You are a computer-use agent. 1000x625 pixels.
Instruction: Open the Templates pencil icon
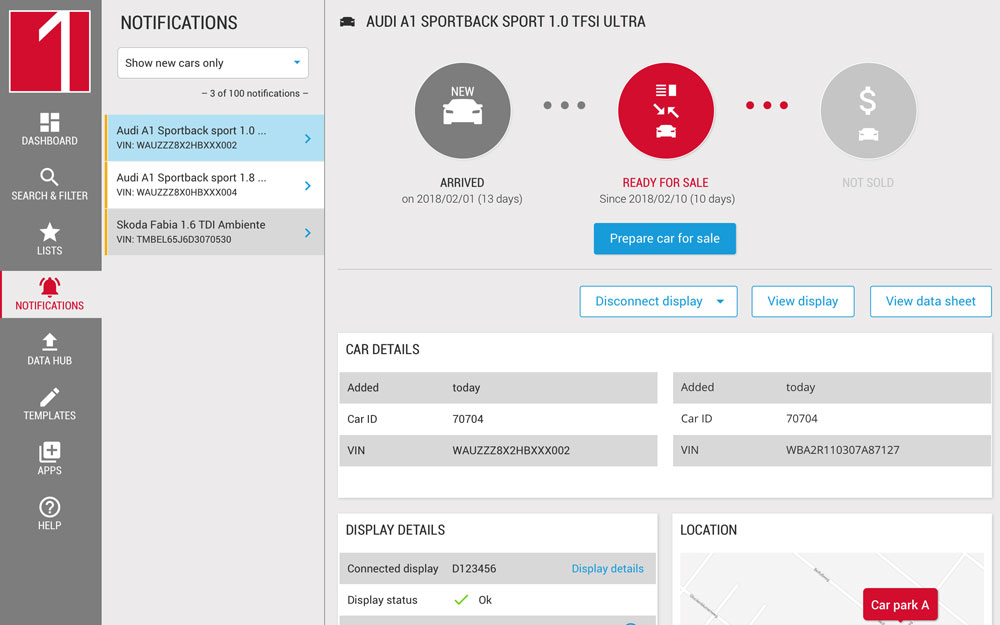[49, 397]
